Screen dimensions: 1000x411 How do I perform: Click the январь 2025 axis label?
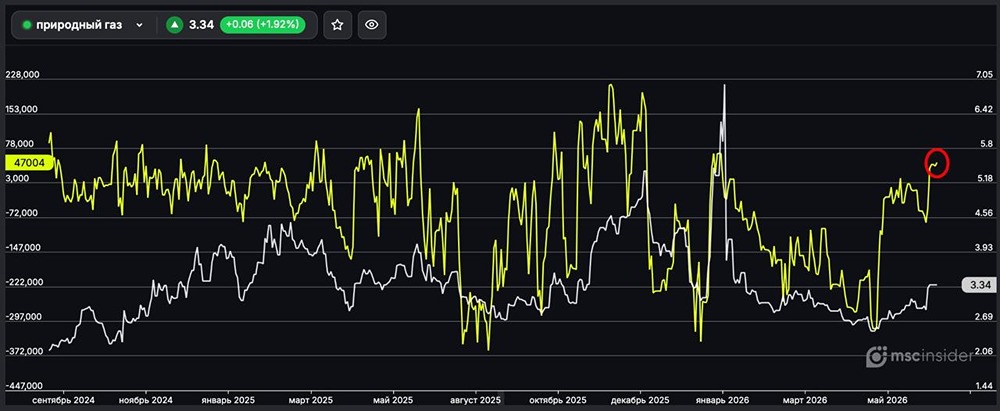[x=228, y=400]
